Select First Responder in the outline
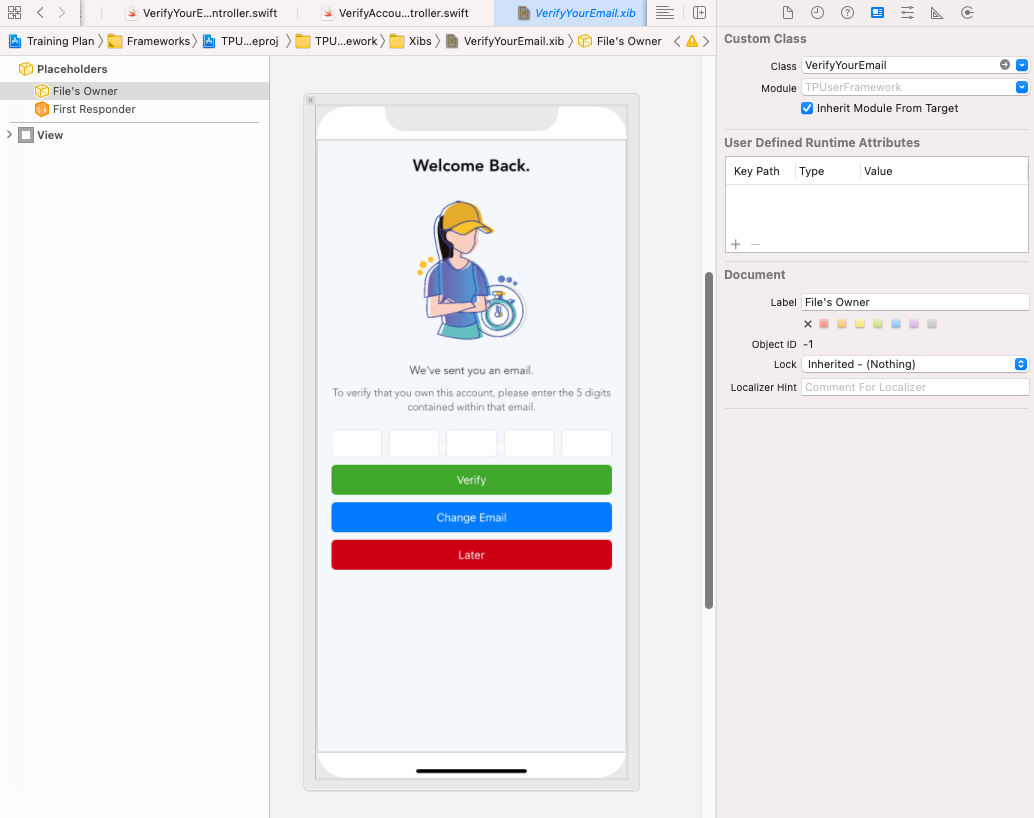This screenshot has width=1034, height=818. coord(135,110)
